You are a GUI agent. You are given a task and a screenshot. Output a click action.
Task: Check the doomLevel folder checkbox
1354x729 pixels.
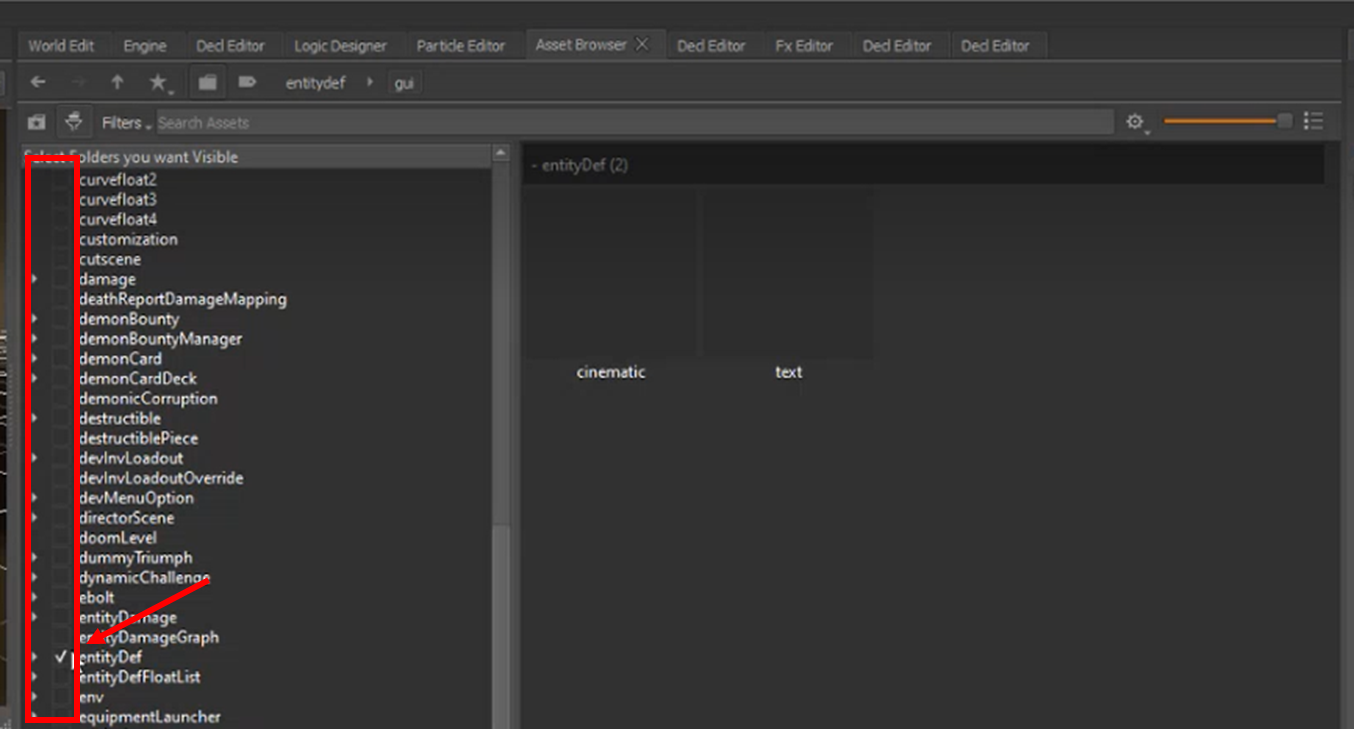61,537
